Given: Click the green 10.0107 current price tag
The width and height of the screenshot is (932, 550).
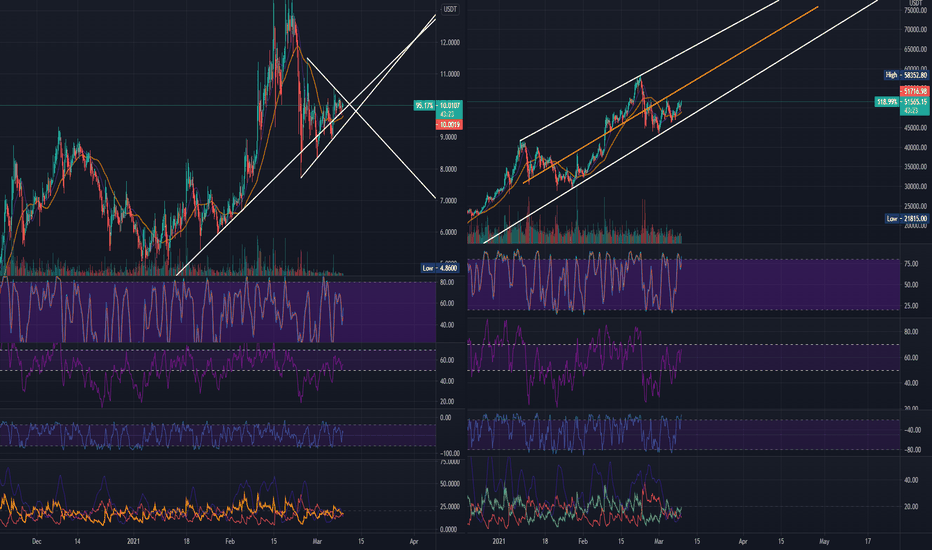Looking at the screenshot, I should (x=450, y=105).
